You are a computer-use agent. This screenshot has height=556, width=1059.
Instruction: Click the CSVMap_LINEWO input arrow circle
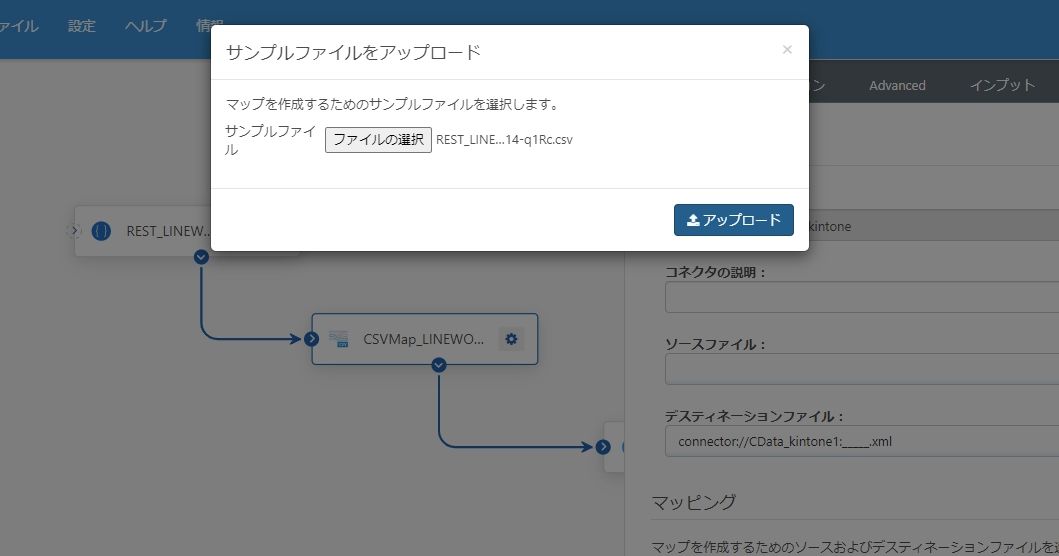pos(311,338)
